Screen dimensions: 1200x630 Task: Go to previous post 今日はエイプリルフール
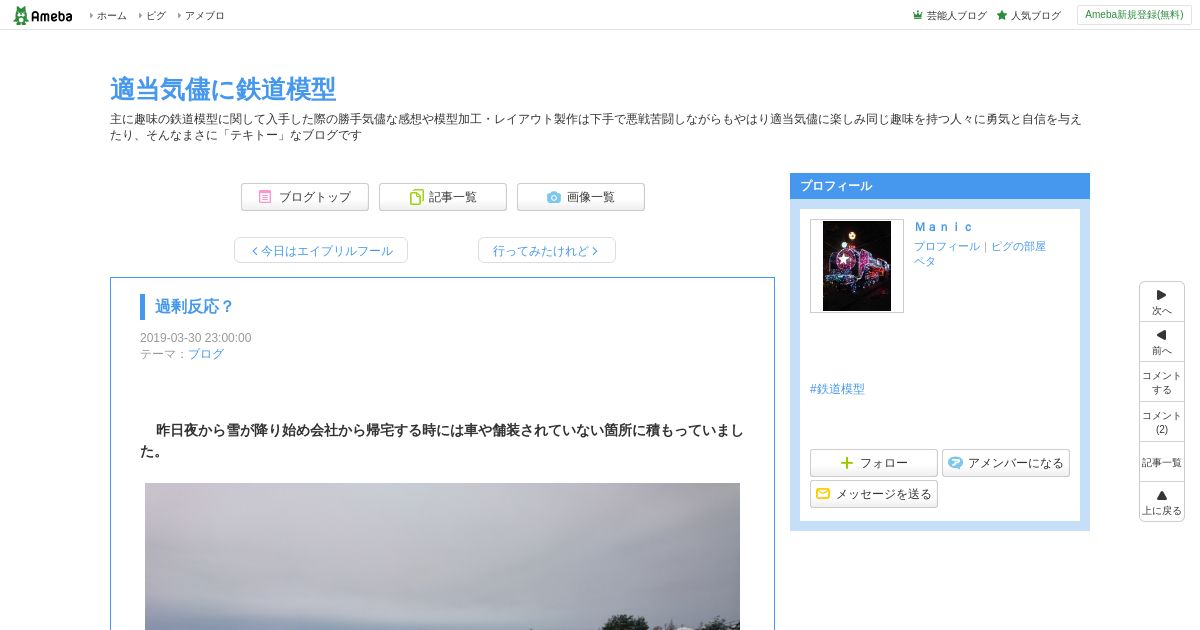321,250
